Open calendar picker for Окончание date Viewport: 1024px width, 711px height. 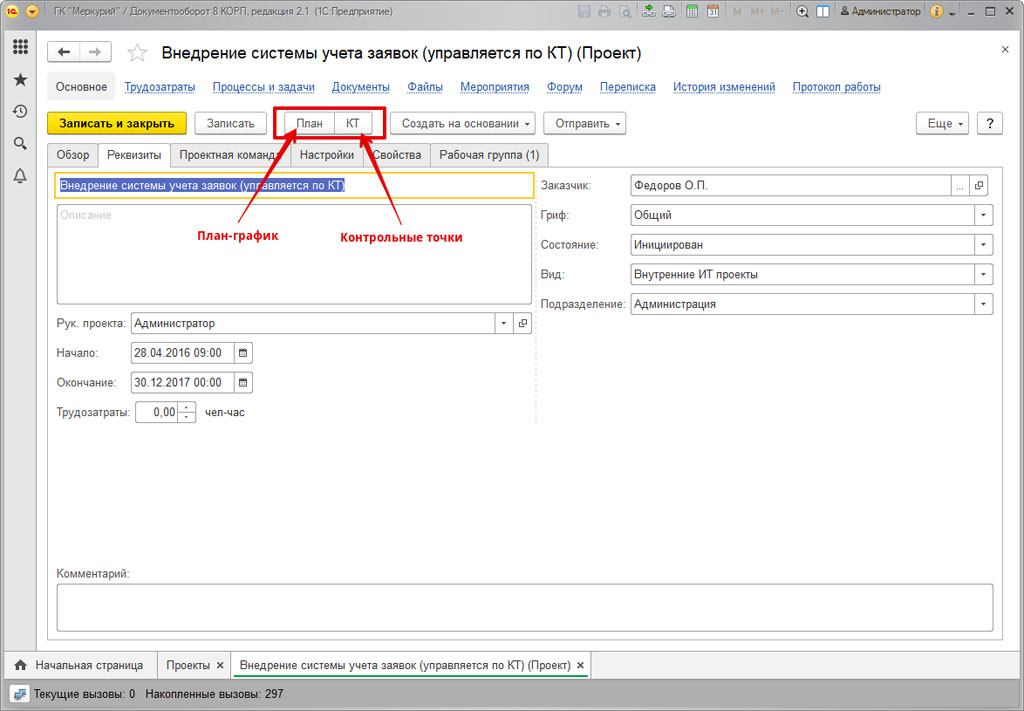point(243,383)
